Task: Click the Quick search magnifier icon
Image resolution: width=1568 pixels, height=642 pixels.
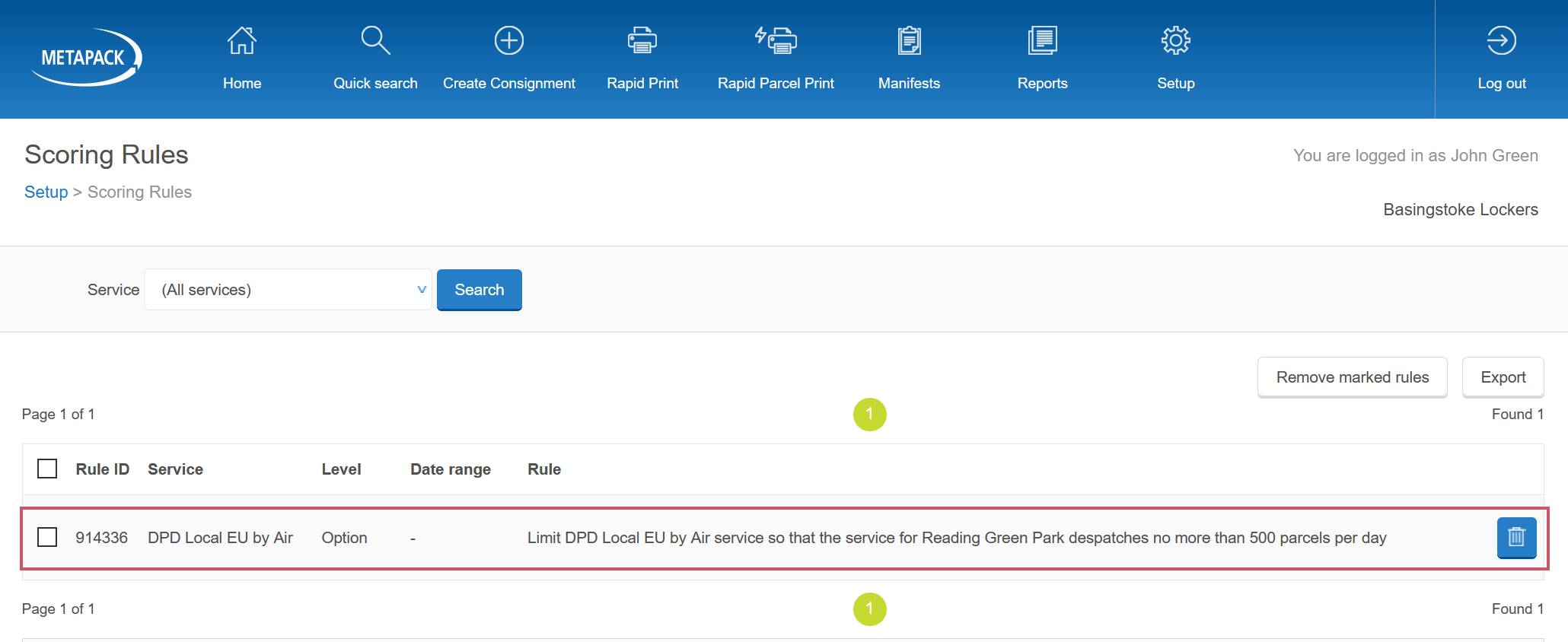Action: (375, 40)
